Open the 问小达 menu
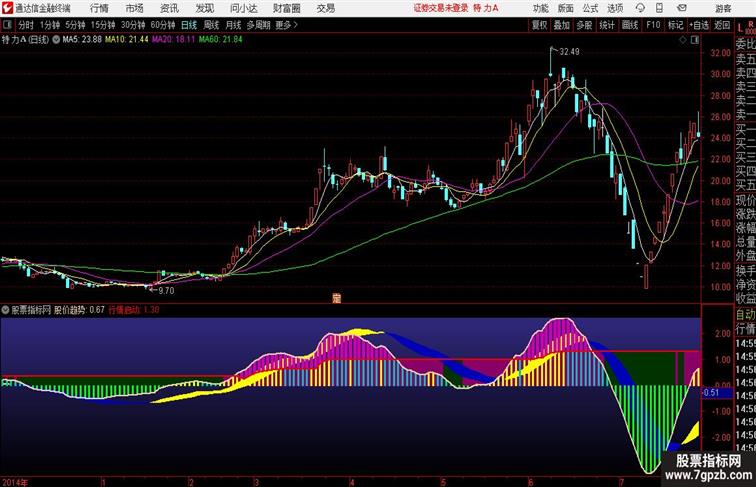Screen dimensions: 756x487 pyautogui.click(x=243, y=8)
